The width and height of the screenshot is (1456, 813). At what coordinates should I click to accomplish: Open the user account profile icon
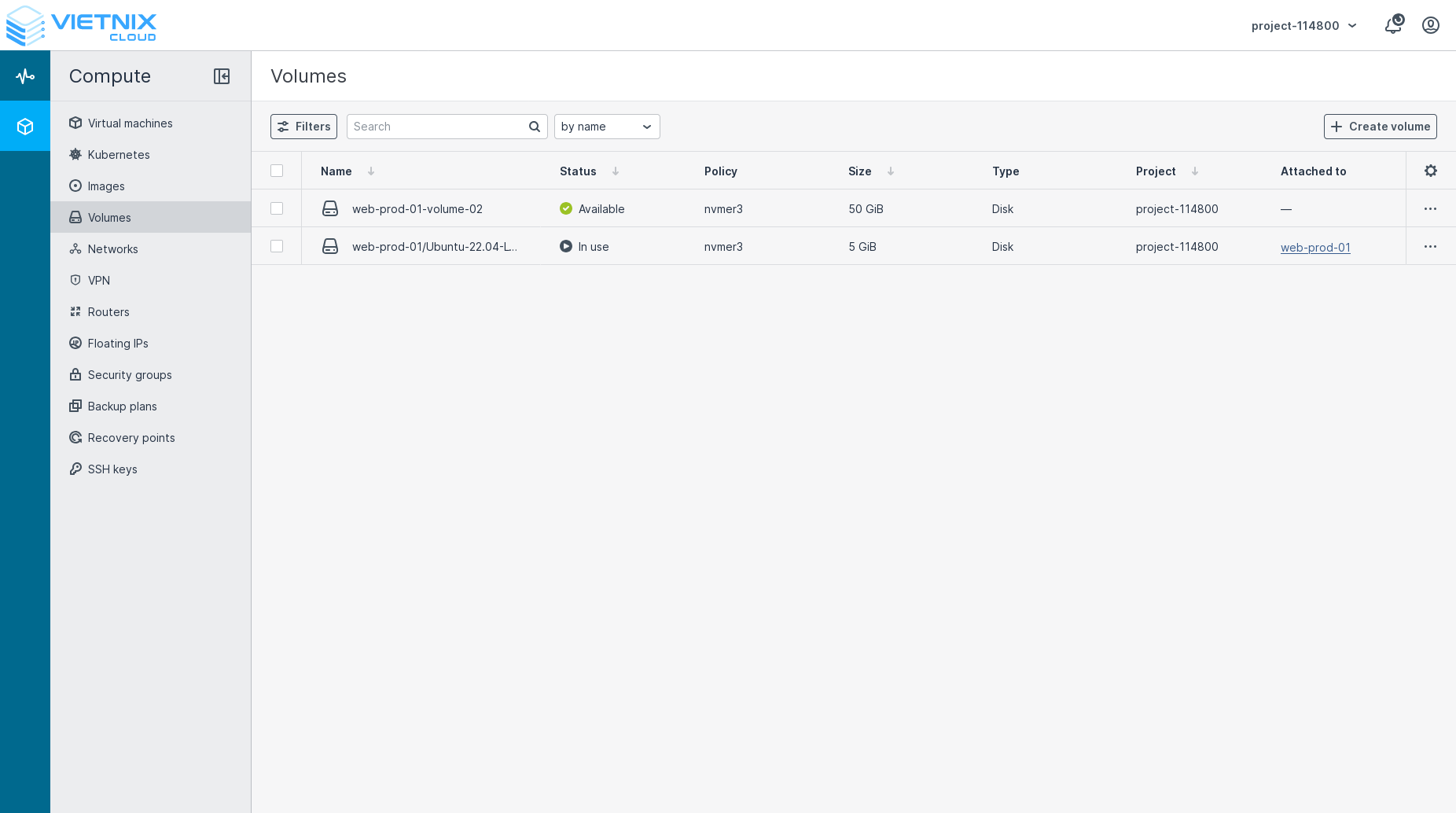pos(1431,25)
